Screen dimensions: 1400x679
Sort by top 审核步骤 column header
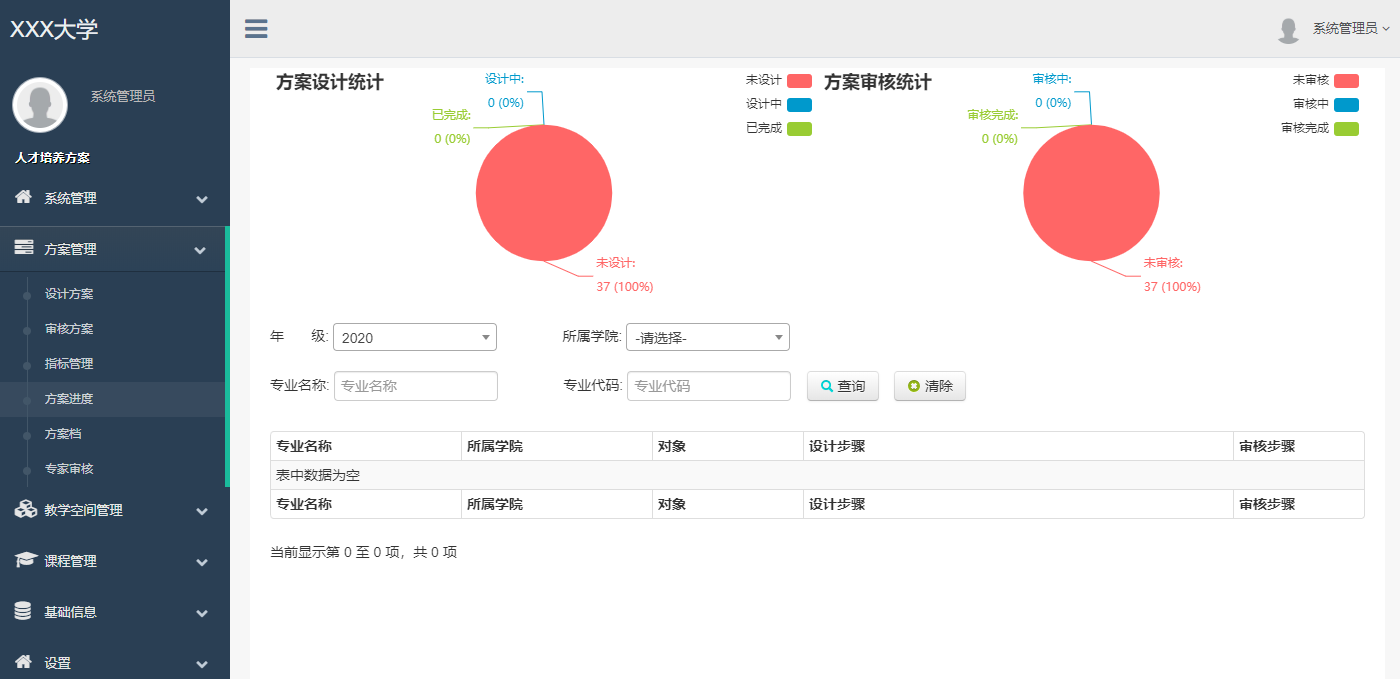1299,446
